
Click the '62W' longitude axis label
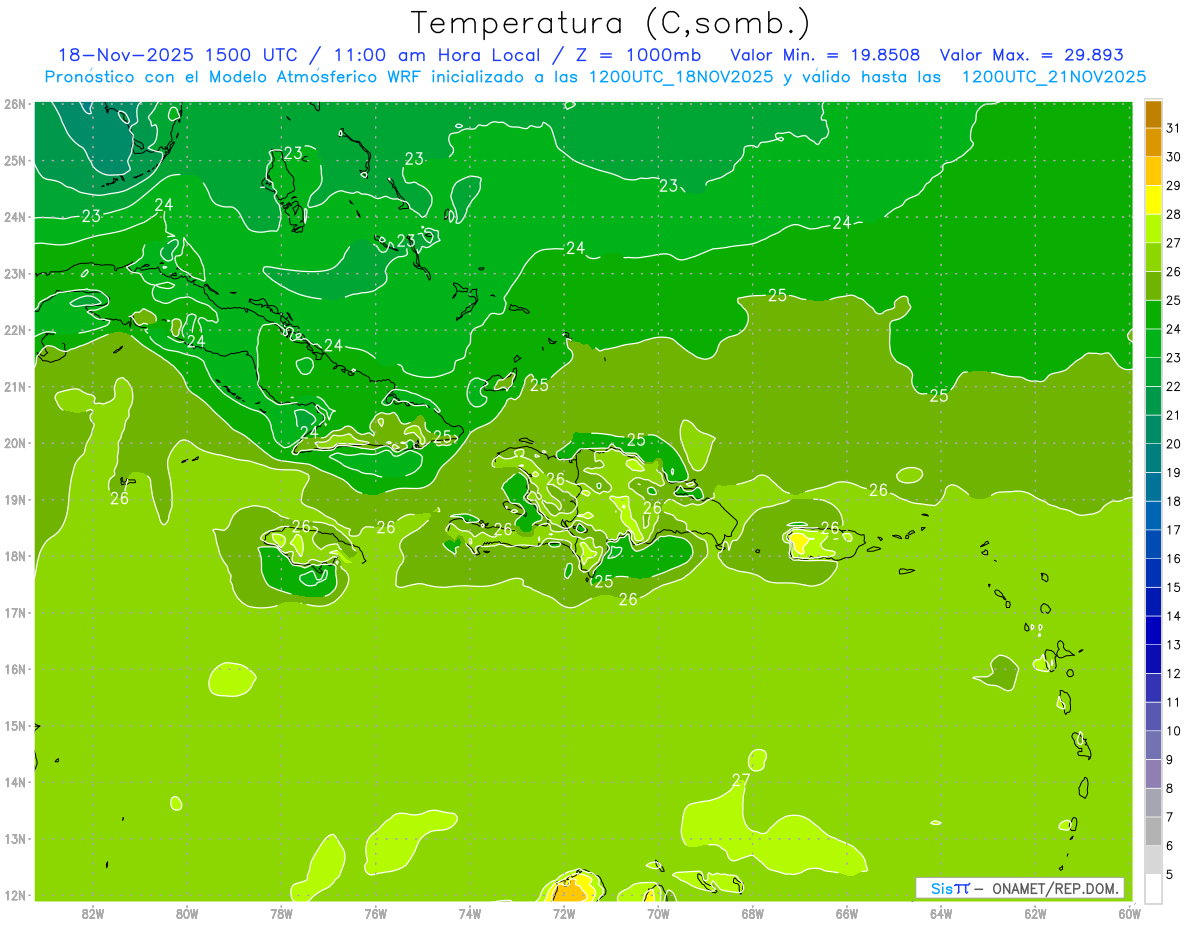tap(1035, 914)
